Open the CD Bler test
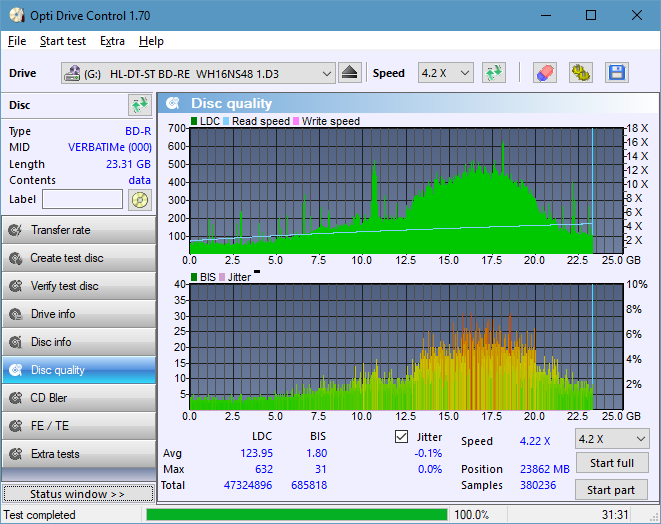Viewport: 661px width, 524px height. (x=79, y=398)
